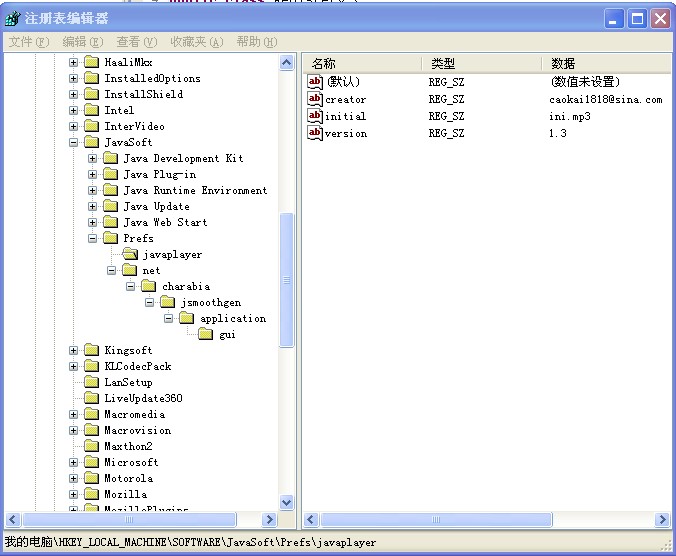Click the Java Web Start folder icon

[x=110, y=222]
